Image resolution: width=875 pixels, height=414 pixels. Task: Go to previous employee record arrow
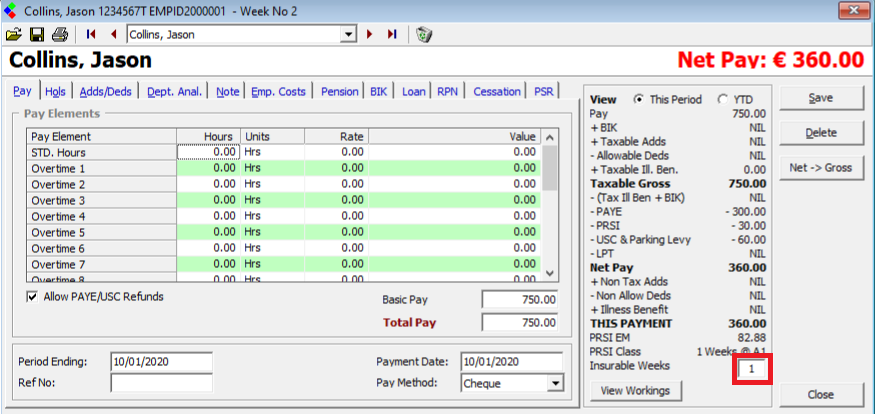click(113, 34)
